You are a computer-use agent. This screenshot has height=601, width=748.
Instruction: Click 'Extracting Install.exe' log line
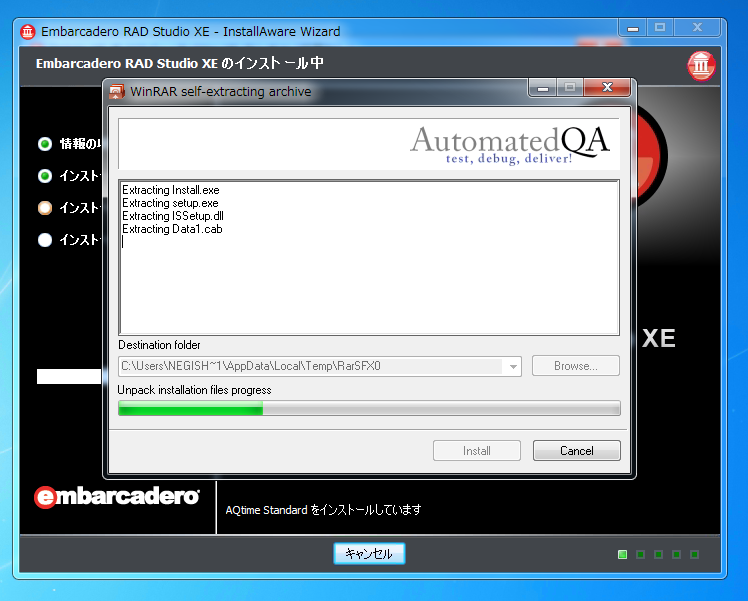[171, 190]
